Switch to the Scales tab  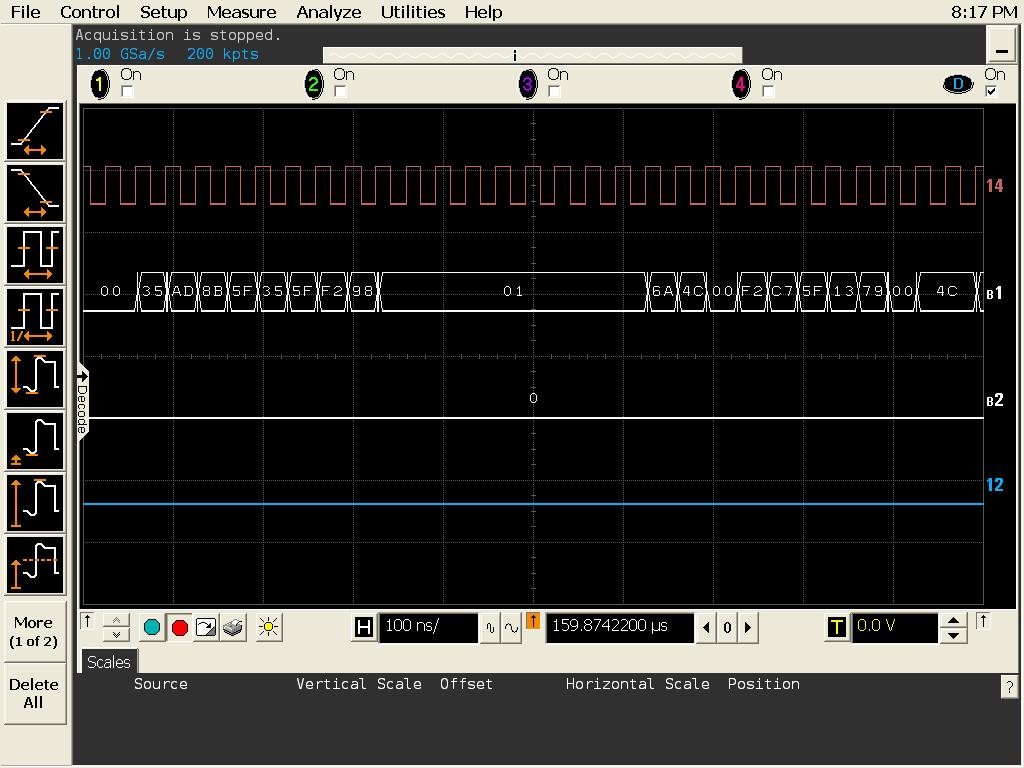click(108, 662)
